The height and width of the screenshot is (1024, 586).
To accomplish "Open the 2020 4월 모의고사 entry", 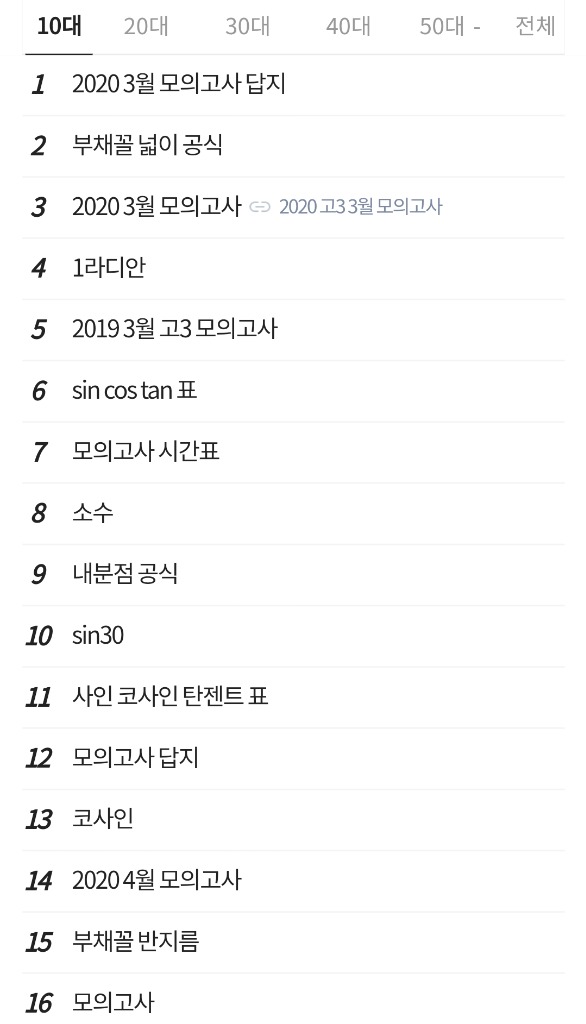I will [x=157, y=880].
